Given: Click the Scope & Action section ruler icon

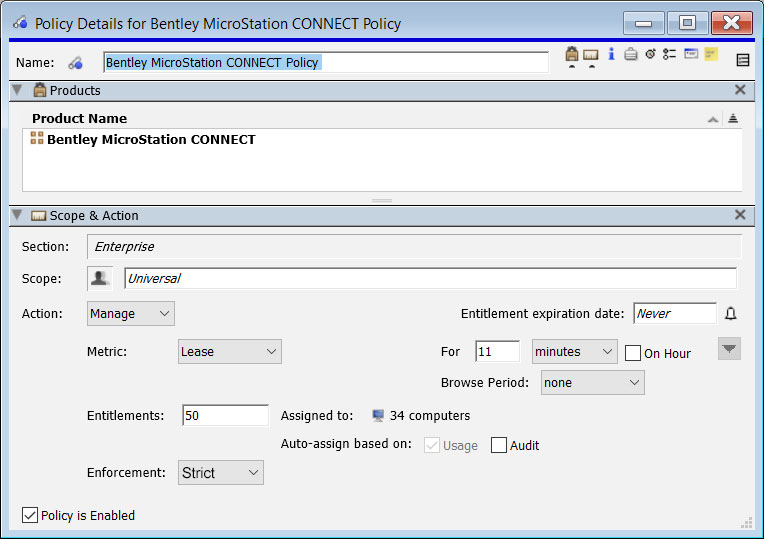Looking at the screenshot, I should tap(38, 215).
